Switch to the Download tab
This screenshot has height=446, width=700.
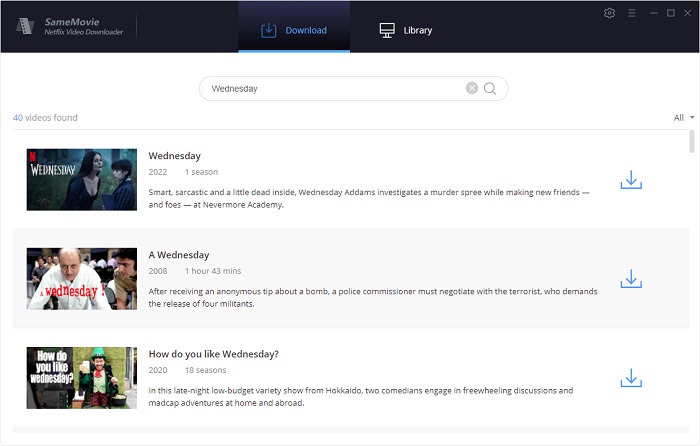click(x=294, y=30)
